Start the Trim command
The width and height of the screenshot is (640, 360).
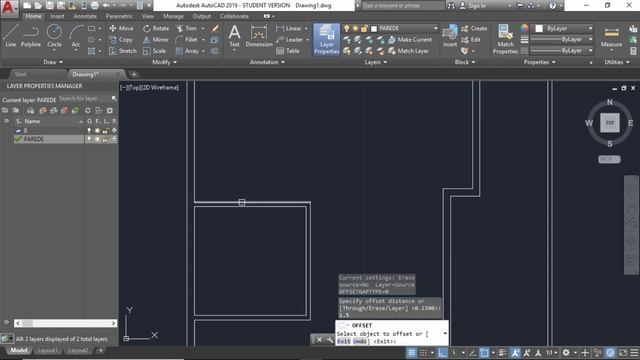click(x=187, y=29)
